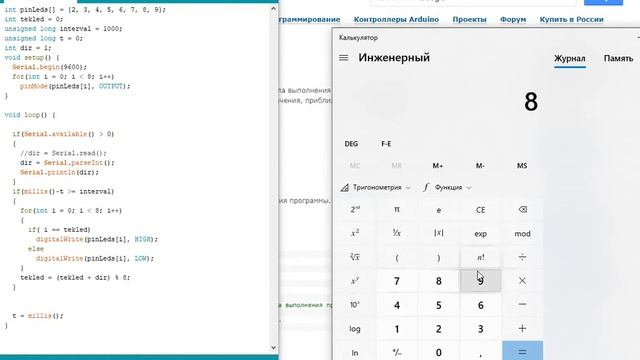Open the Форум menu link in browser

coord(513,19)
